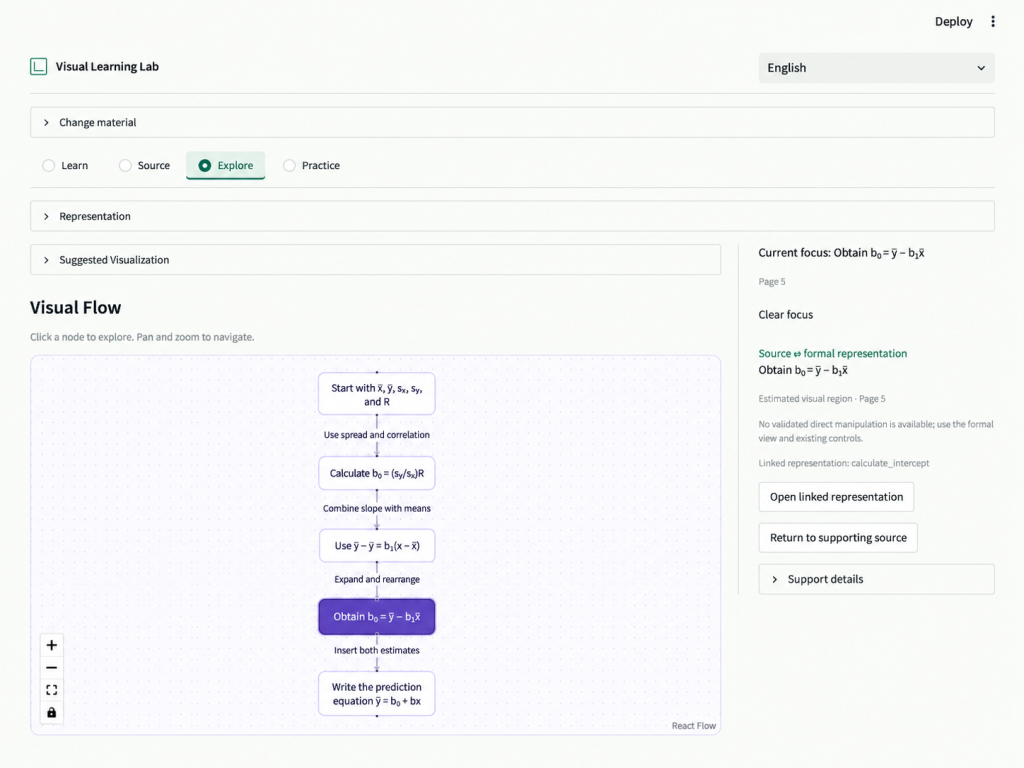Expand the Support details section
Viewport: 1024px width, 768px height.
876,579
